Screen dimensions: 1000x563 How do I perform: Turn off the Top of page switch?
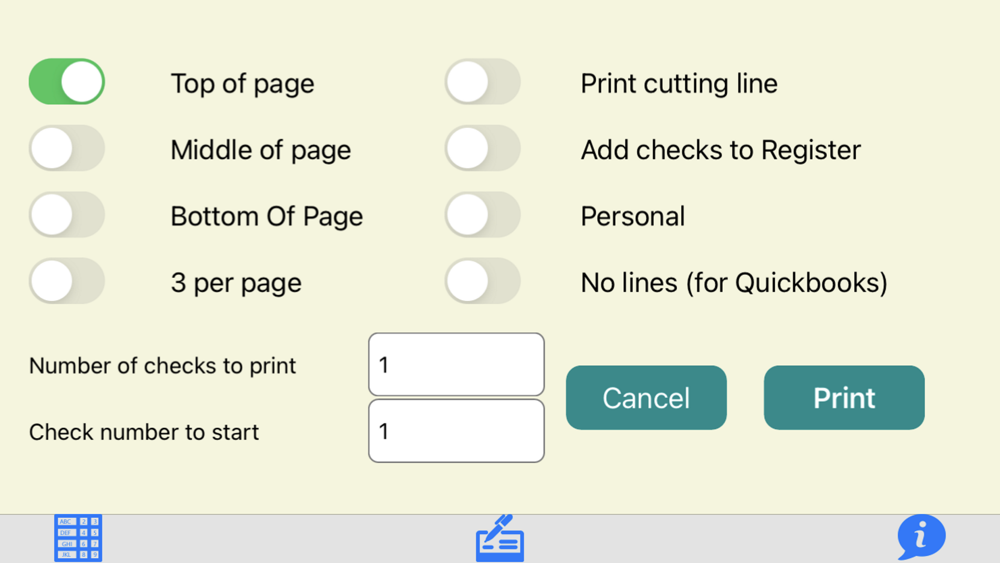pos(67,82)
